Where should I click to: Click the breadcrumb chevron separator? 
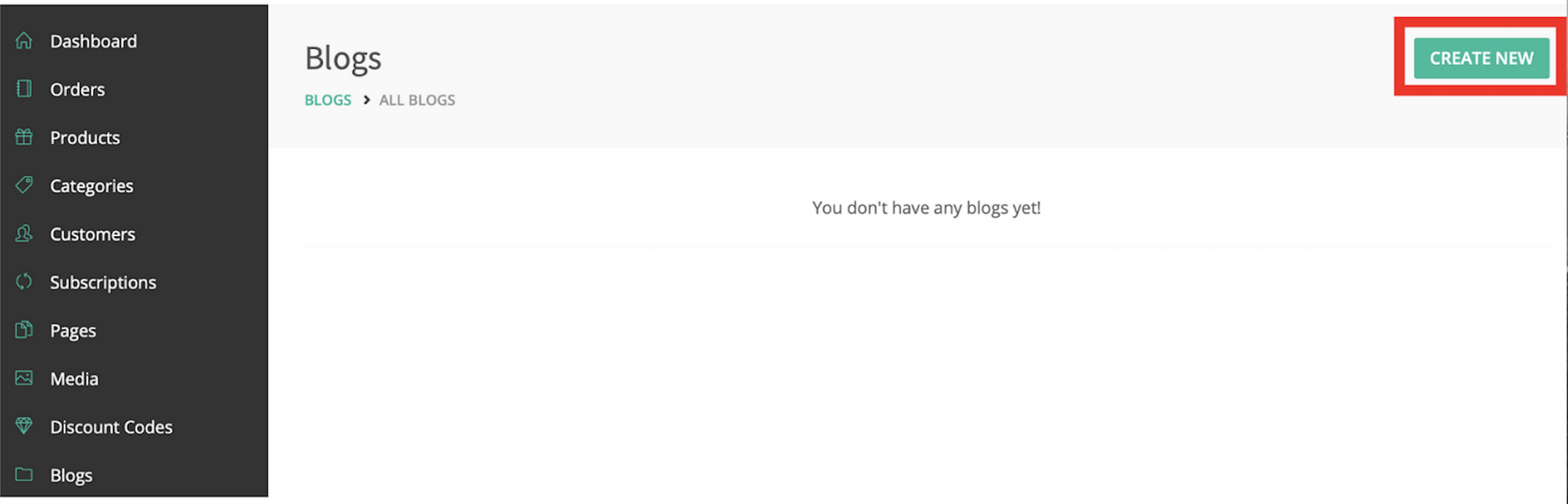[x=367, y=100]
